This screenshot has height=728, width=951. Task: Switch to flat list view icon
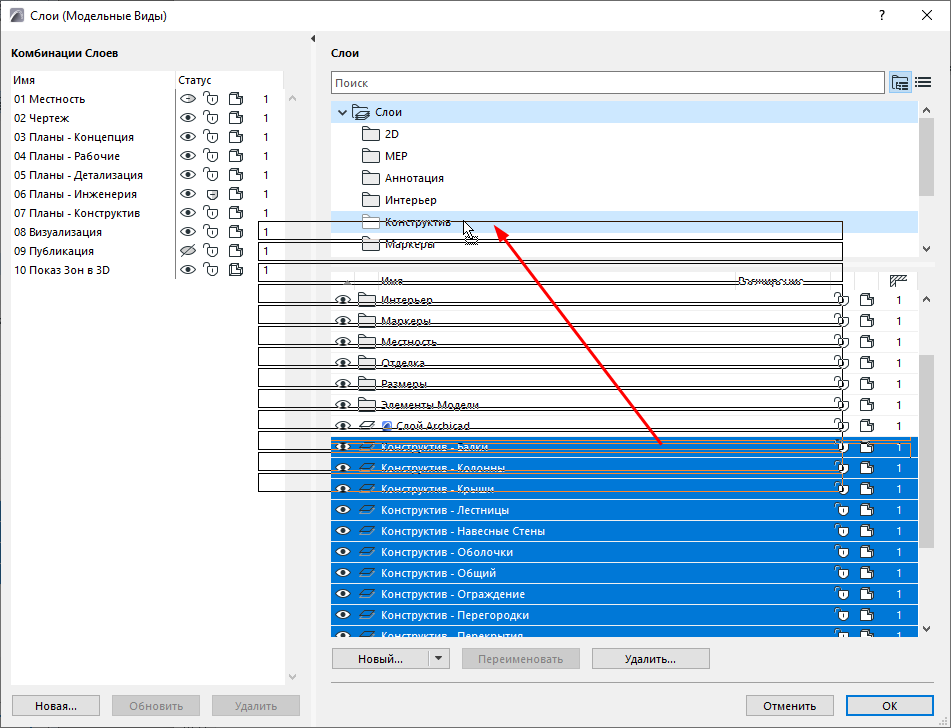point(923,83)
